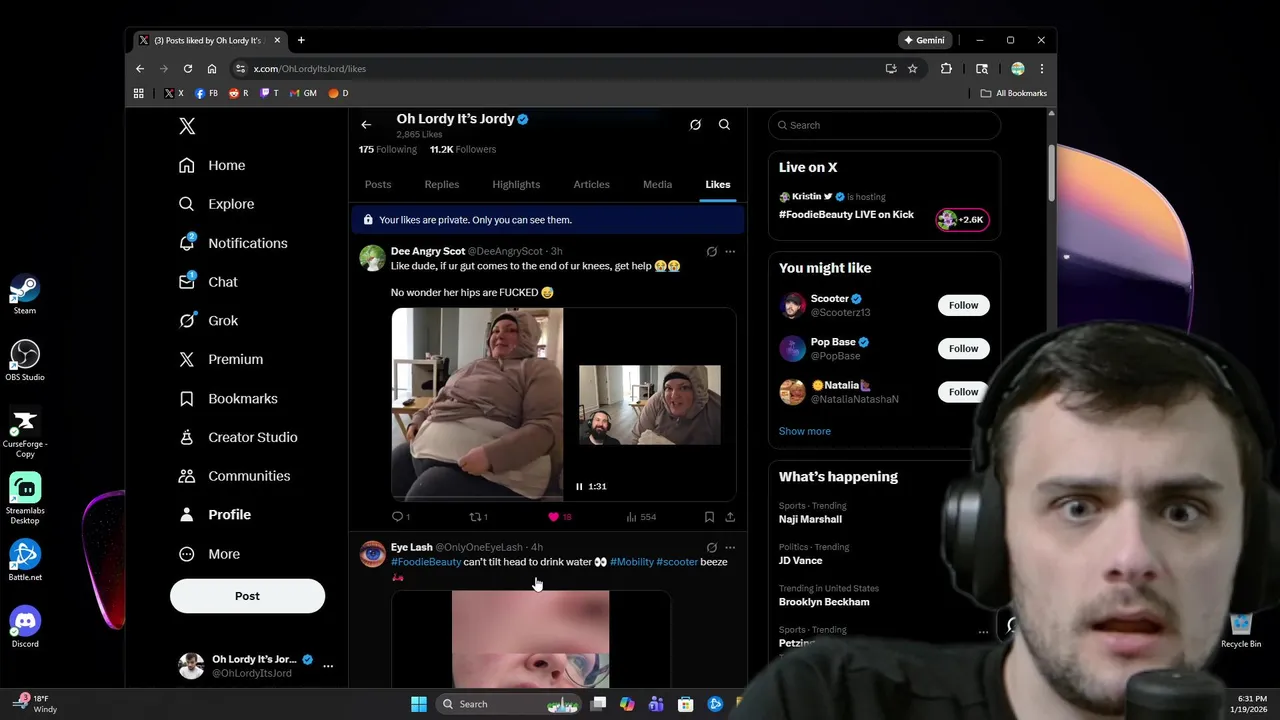Open Home from the sidebar

click(212, 165)
